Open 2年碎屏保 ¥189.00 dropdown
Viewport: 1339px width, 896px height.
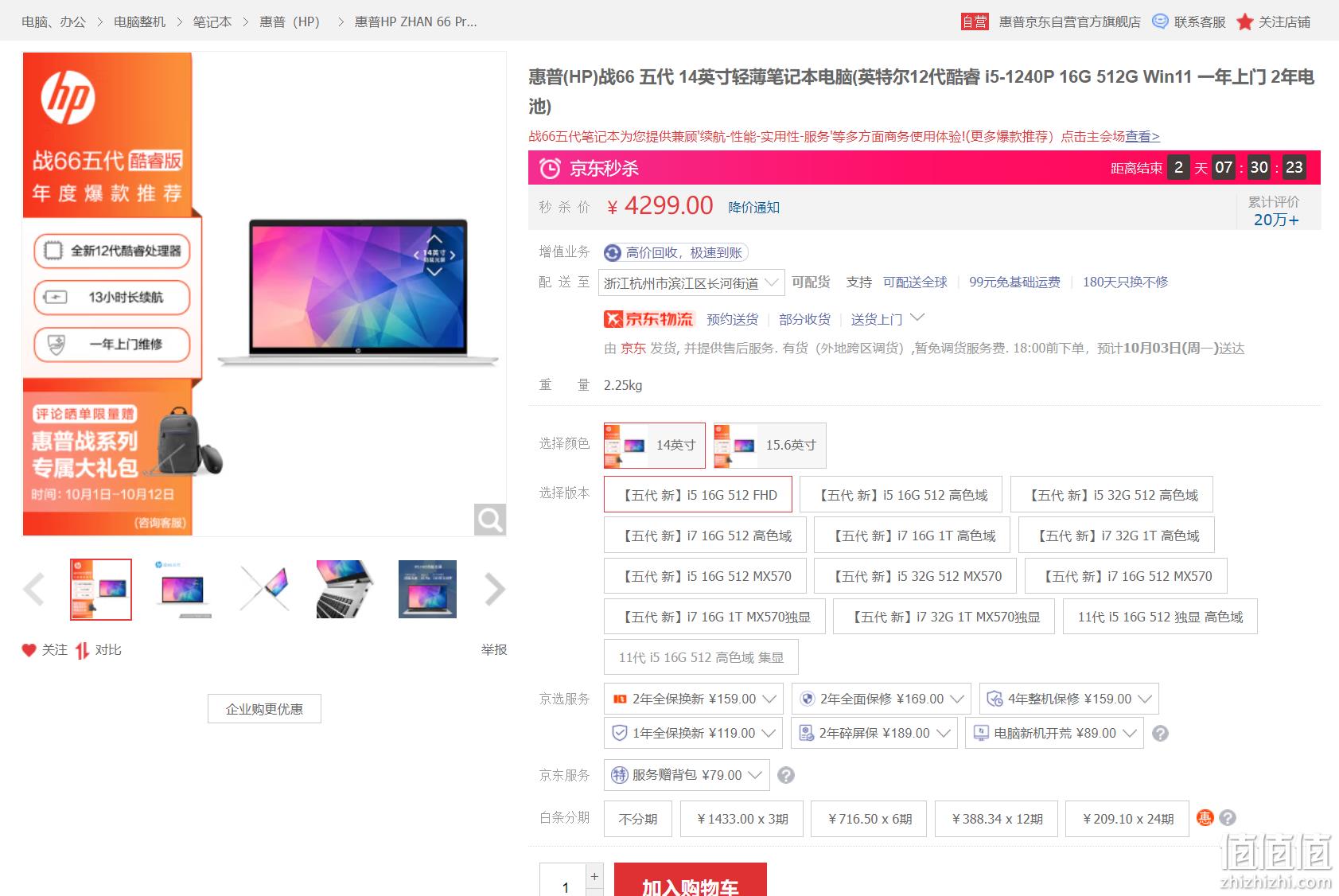874,733
